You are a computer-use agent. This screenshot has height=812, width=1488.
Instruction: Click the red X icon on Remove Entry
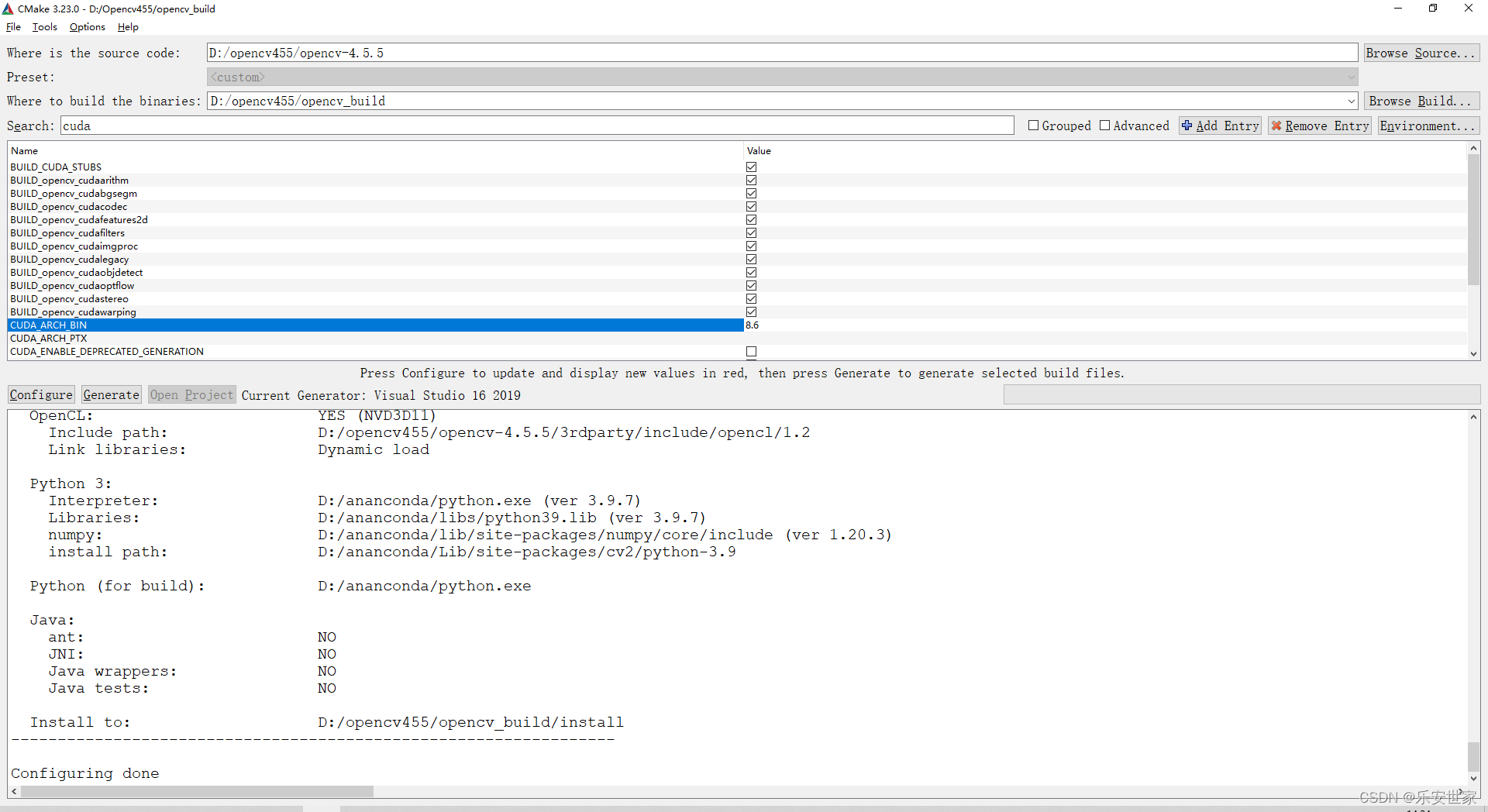1276,126
